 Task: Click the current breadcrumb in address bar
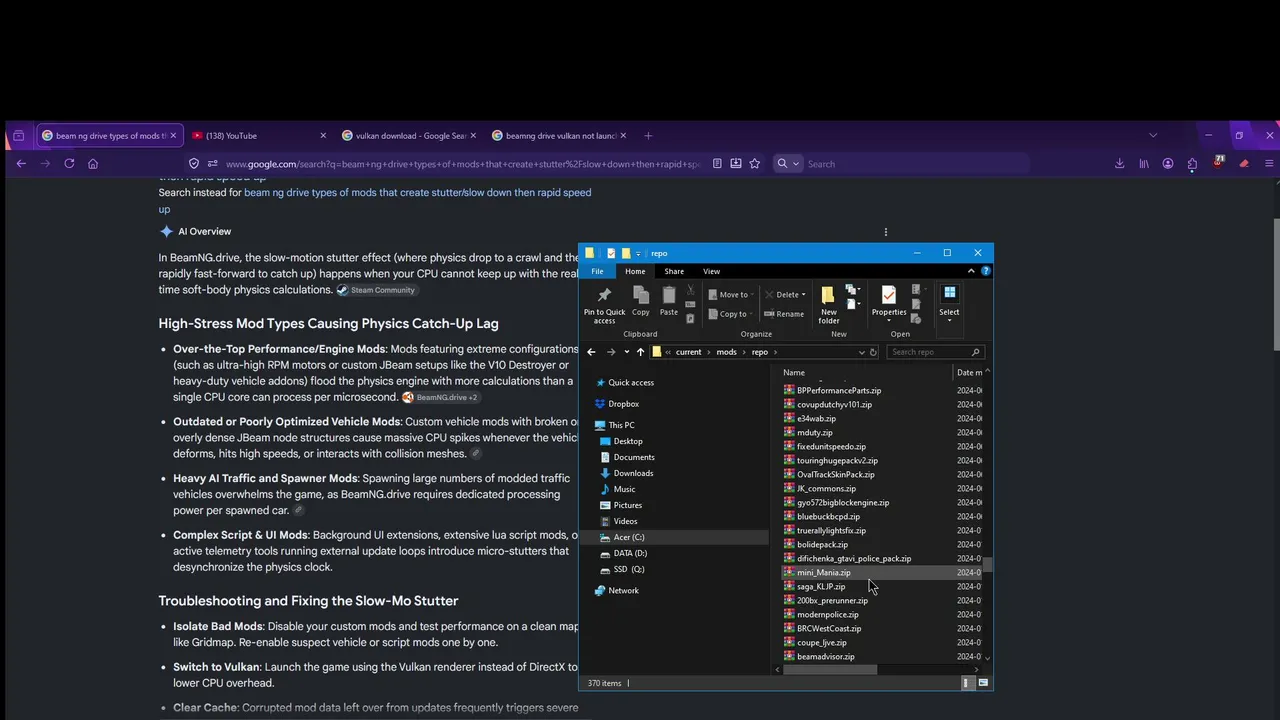[x=688, y=352]
